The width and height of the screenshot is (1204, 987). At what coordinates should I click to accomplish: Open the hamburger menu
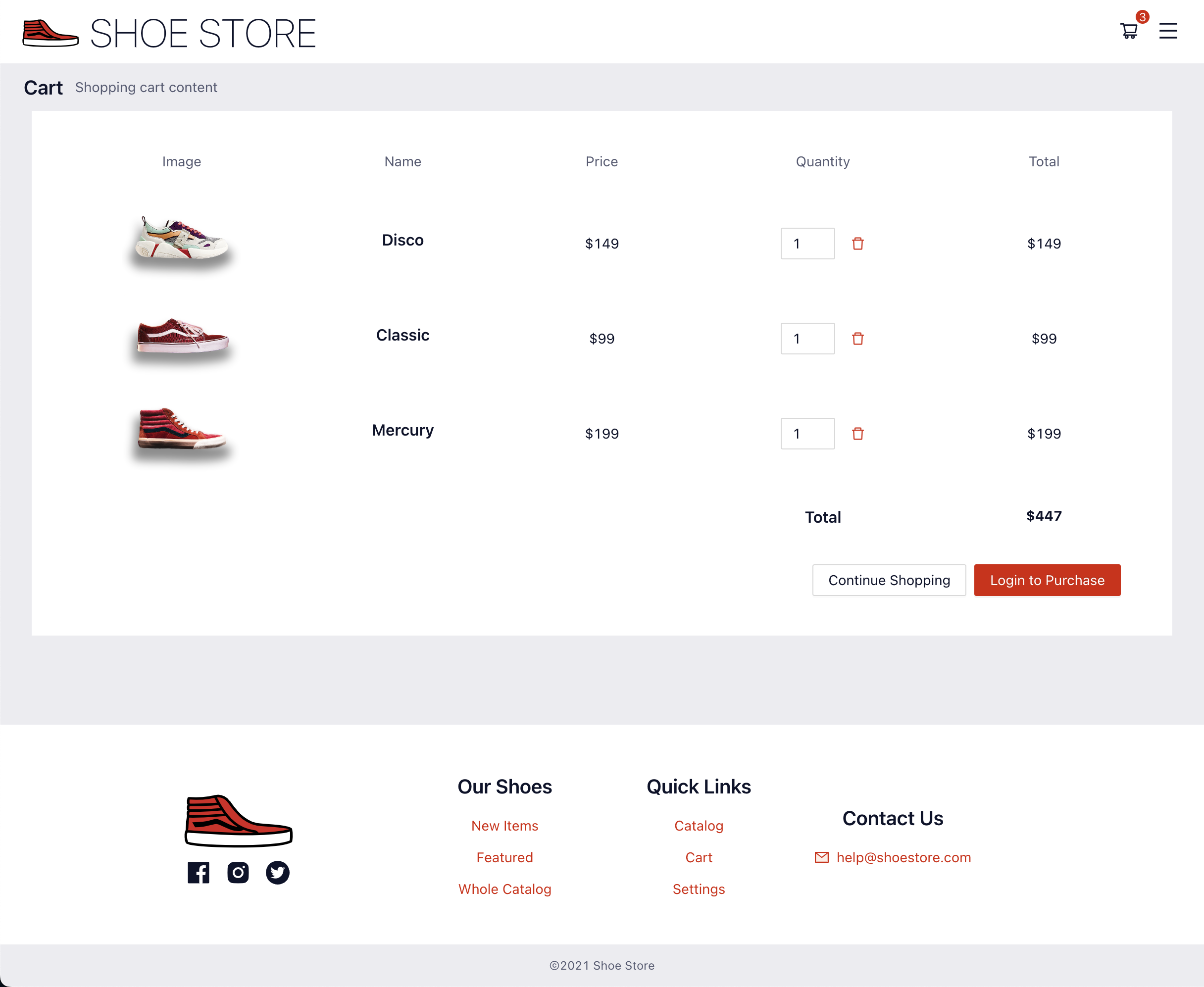tap(1167, 31)
